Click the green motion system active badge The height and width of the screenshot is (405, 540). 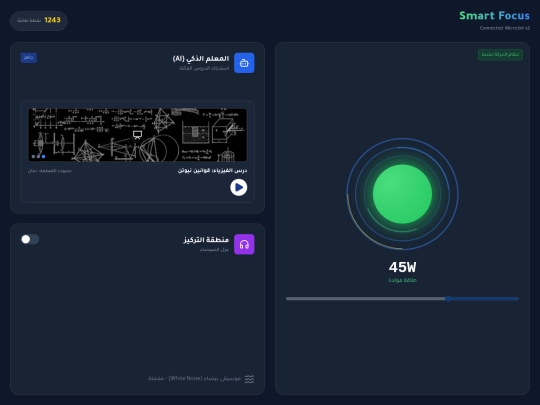click(x=500, y=55)
